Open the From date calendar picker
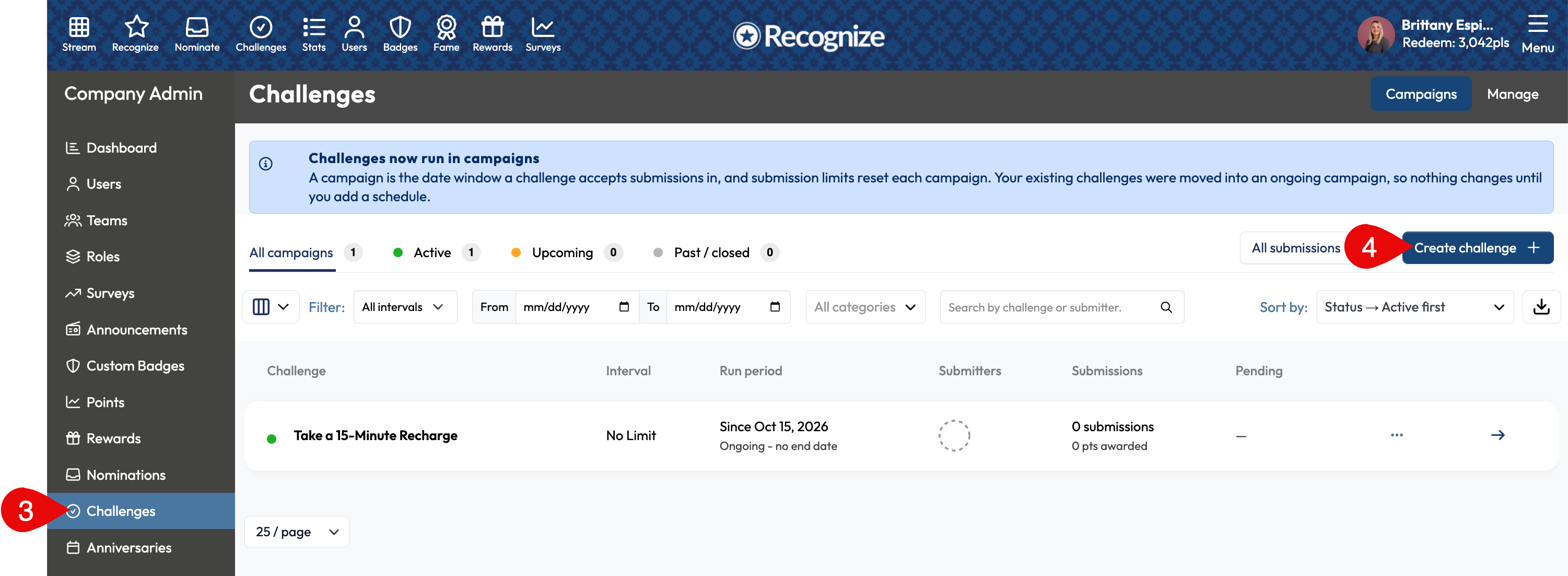The height and width of the screenshot is (576, 1568). pos(623,307)
